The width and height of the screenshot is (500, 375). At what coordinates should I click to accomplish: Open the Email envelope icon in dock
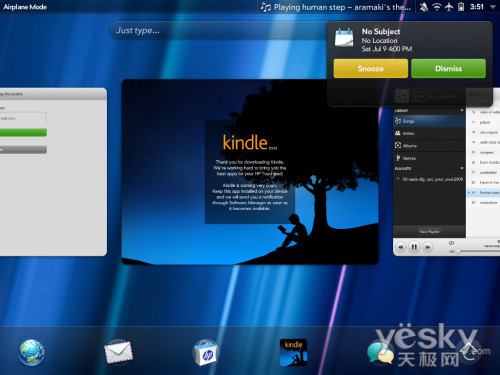pos(118,352)
